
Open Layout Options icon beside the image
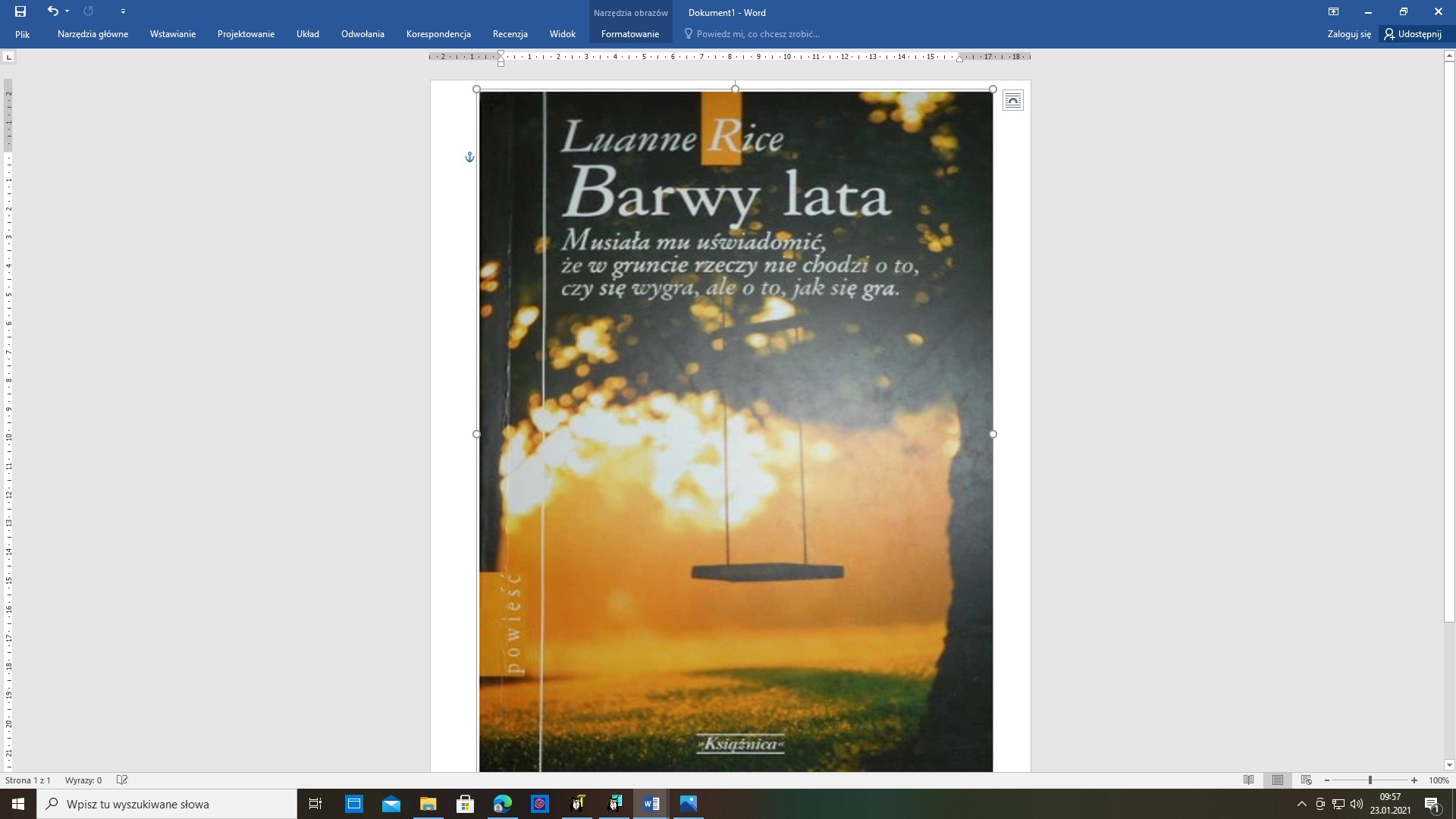(x=1013, y=100)
